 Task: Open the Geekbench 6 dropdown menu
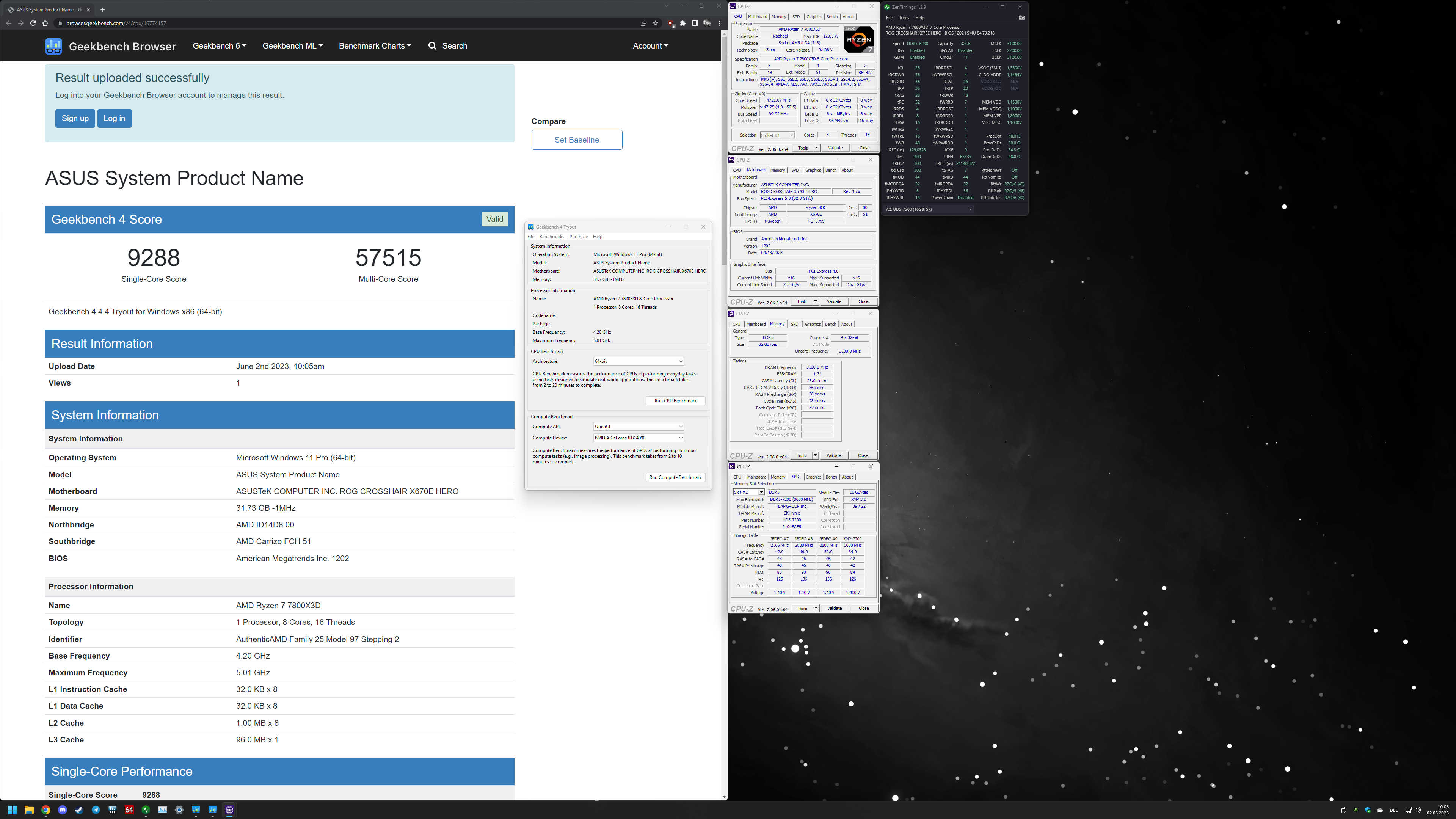point(219,46)
